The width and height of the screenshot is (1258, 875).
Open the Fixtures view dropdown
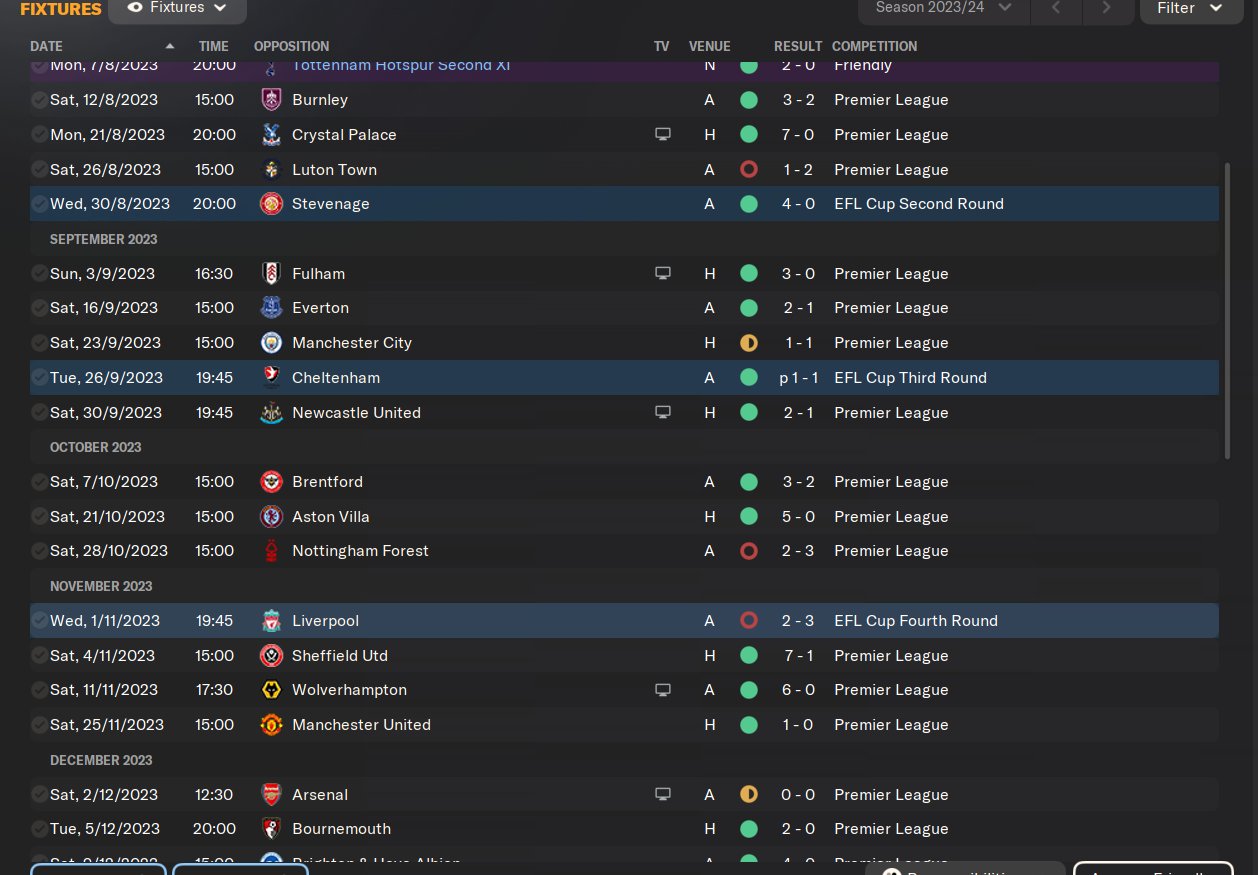point(177,8)
